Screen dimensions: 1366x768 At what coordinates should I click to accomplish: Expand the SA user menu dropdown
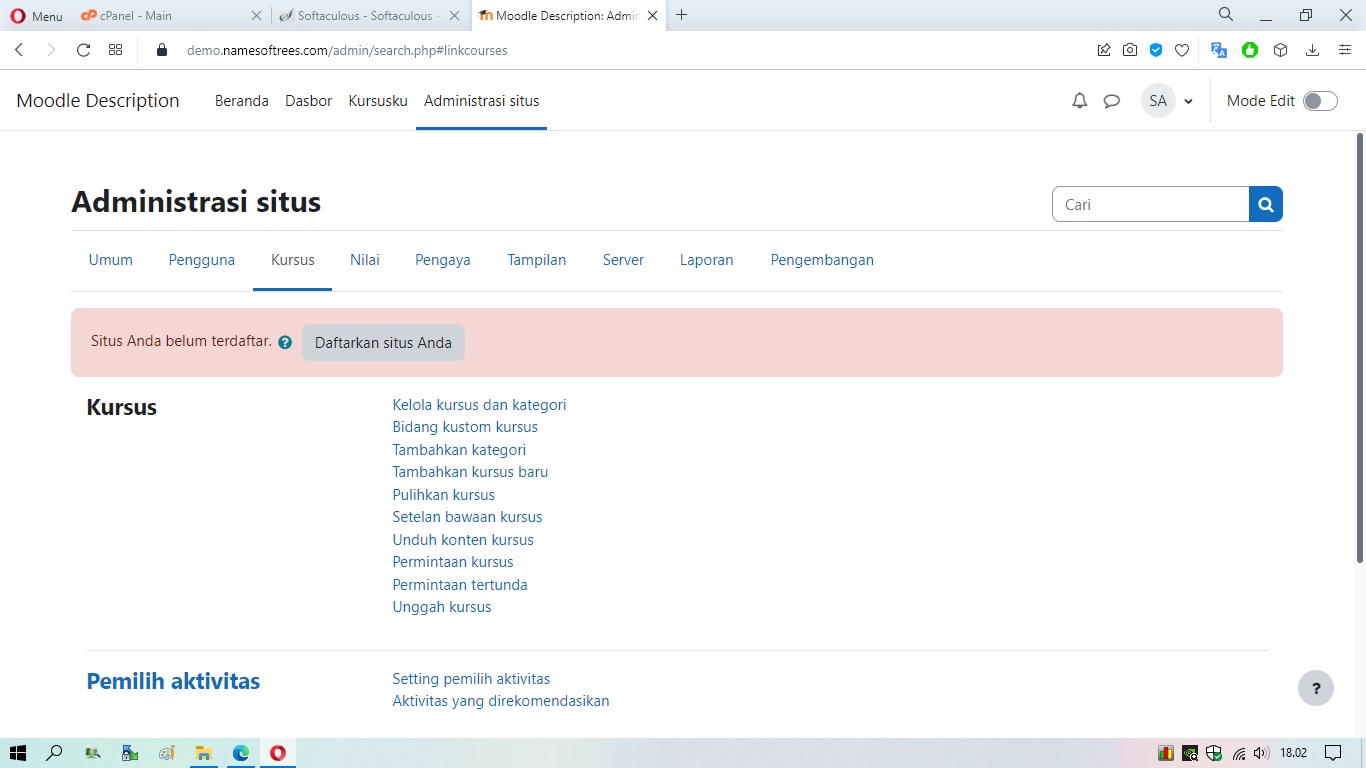click(x=1168, y=101)
